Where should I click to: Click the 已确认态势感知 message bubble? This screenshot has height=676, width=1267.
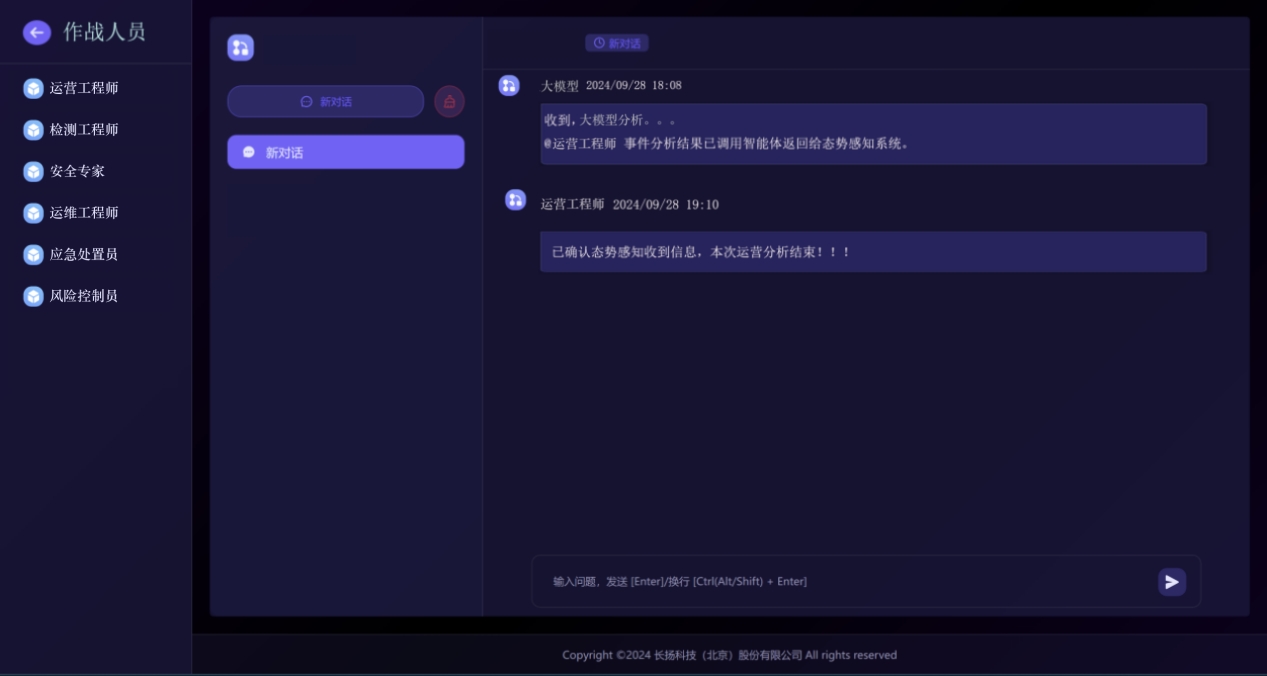point(873,252)
